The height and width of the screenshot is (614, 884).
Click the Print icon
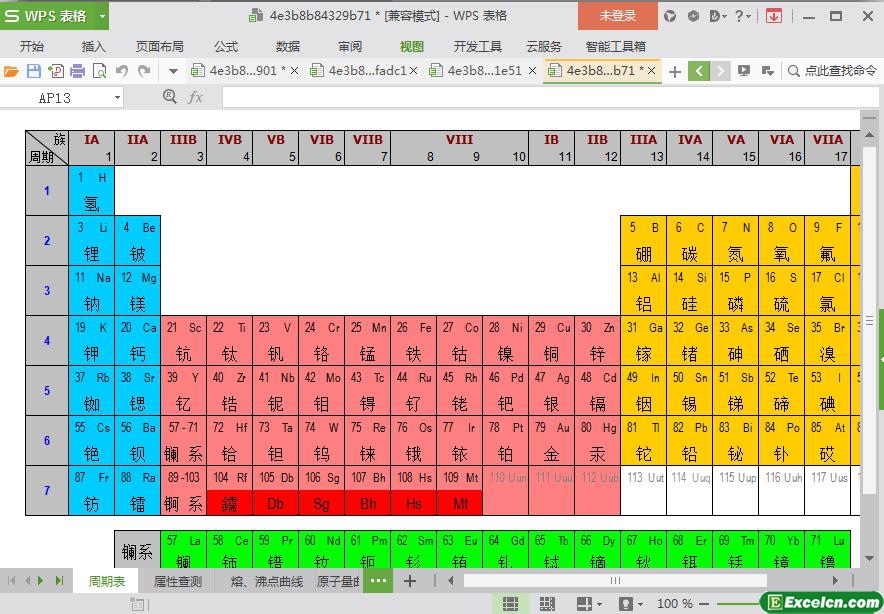(78, 71)
